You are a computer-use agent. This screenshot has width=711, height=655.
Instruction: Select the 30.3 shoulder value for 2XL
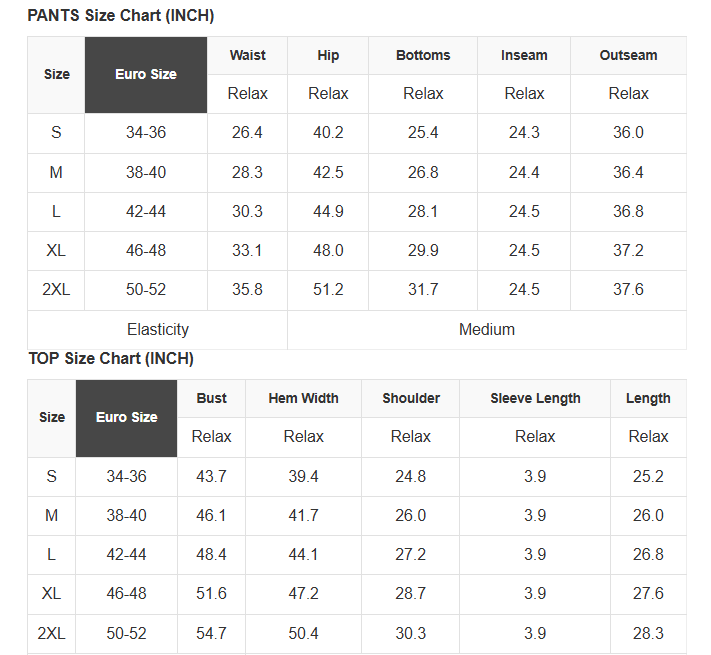click(411, 634)
